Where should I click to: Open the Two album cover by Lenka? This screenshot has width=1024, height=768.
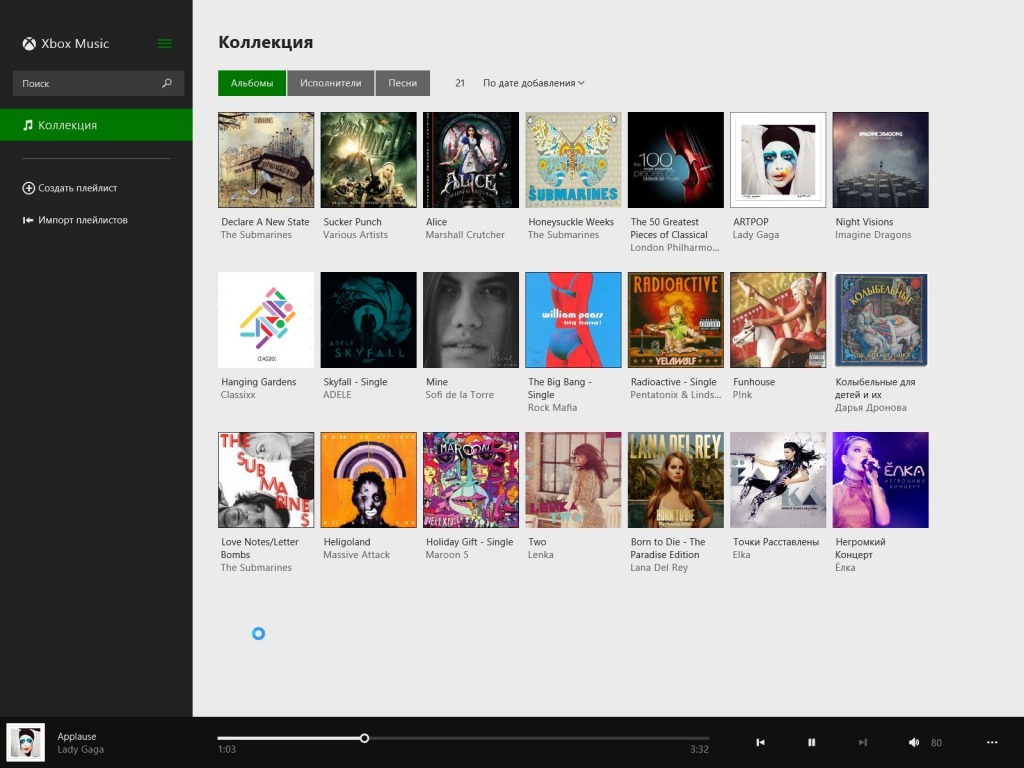point(573,480)
